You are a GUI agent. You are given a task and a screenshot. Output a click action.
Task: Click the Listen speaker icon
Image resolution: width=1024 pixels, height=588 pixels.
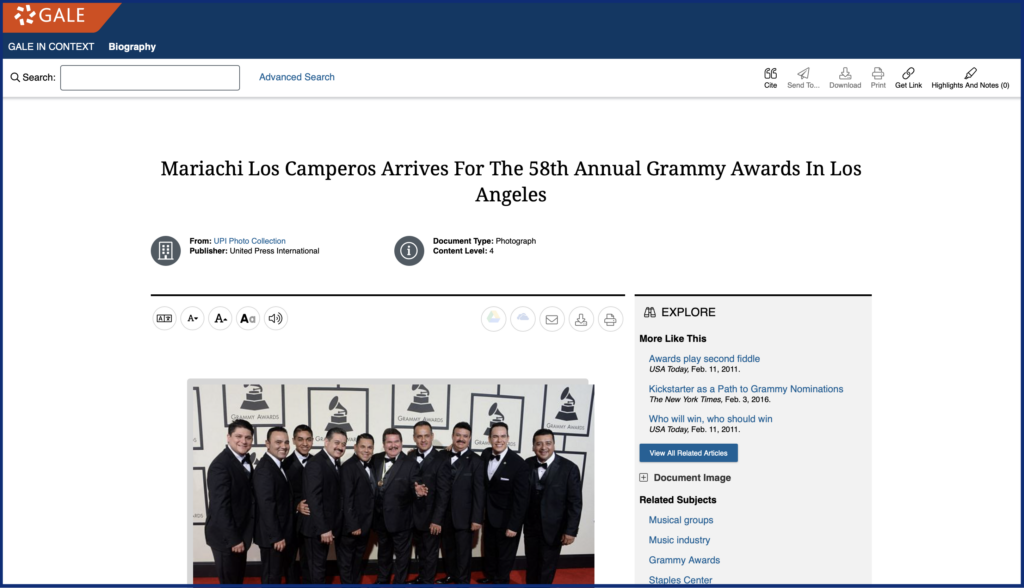[x=276, y=319]
